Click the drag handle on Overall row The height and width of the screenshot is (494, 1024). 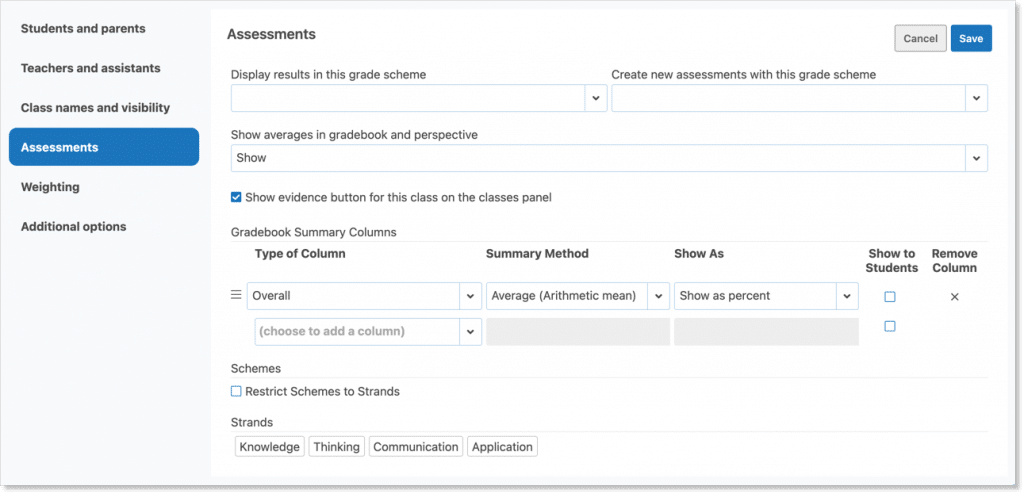coord(237,295)
